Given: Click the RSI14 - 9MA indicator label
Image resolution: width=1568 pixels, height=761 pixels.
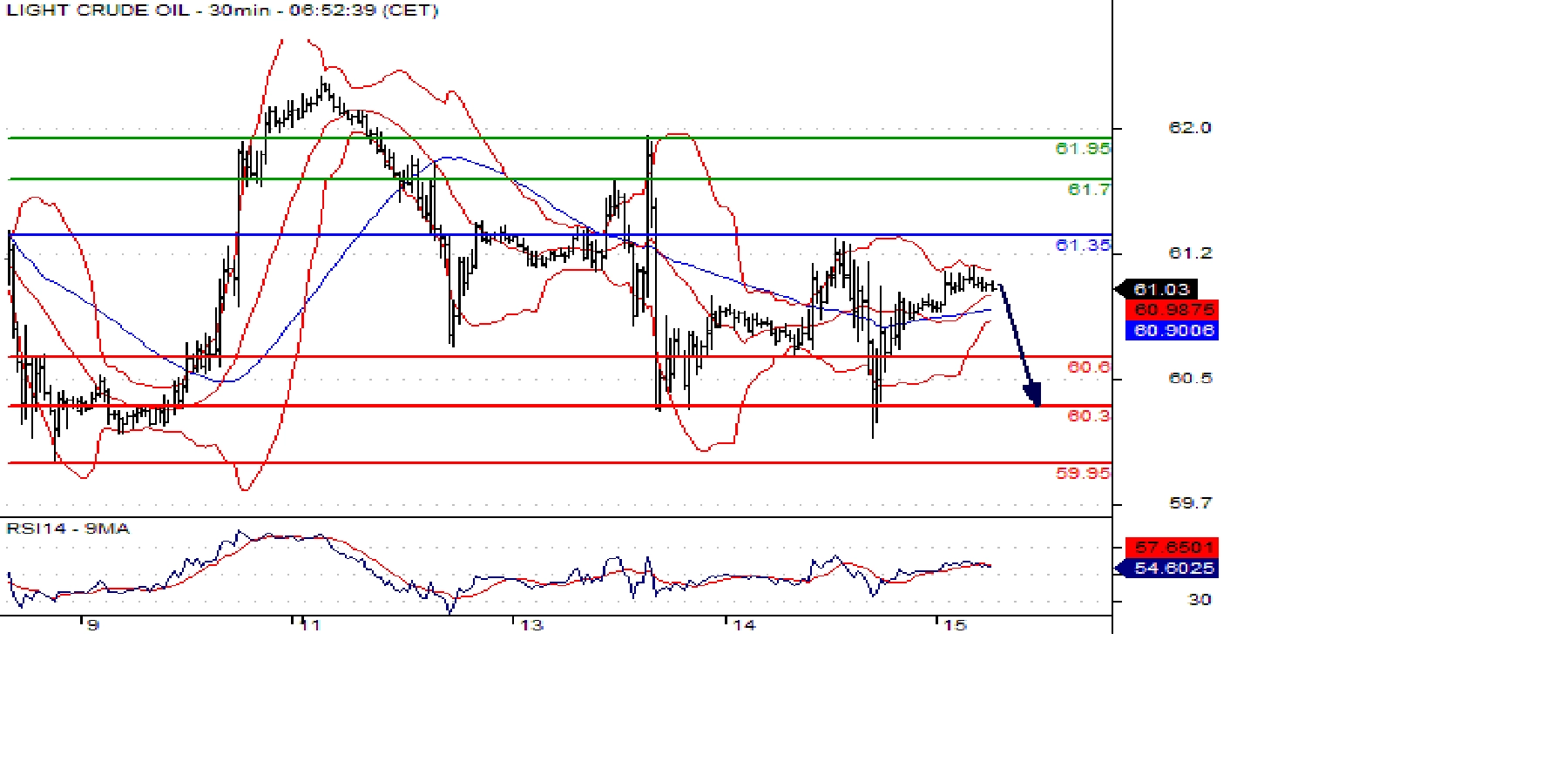Looking at the screenshot, I should point(68,529).
